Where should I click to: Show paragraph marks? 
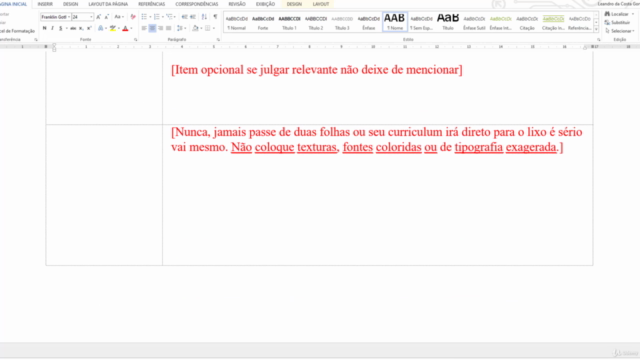click(215, 17)
